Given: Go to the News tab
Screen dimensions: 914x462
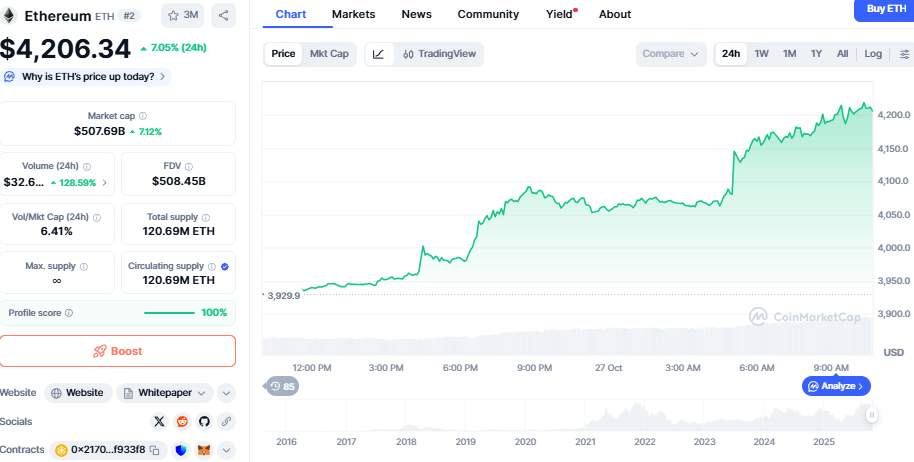Looking at the screenshot, I should (417, 14).
